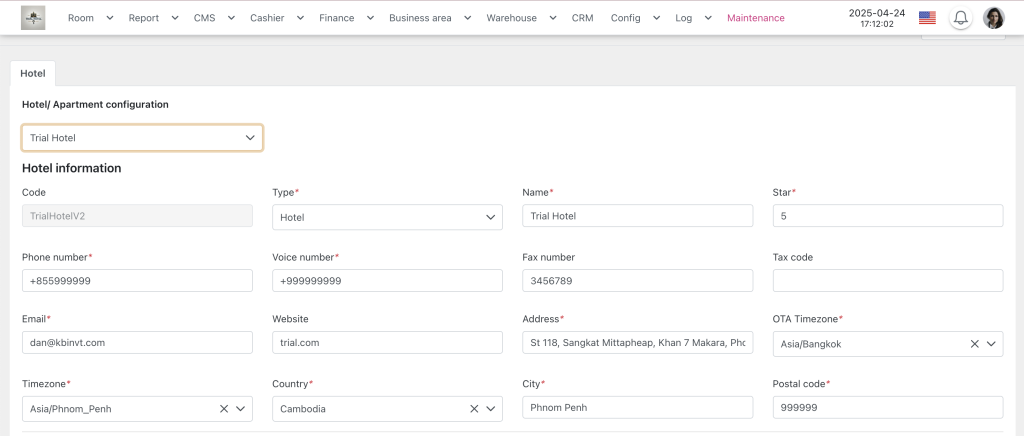Image resolution: width=1024 pixels, height=436 pixels.
Task: Go to the Maintenance page
Action: pos(755,18)
